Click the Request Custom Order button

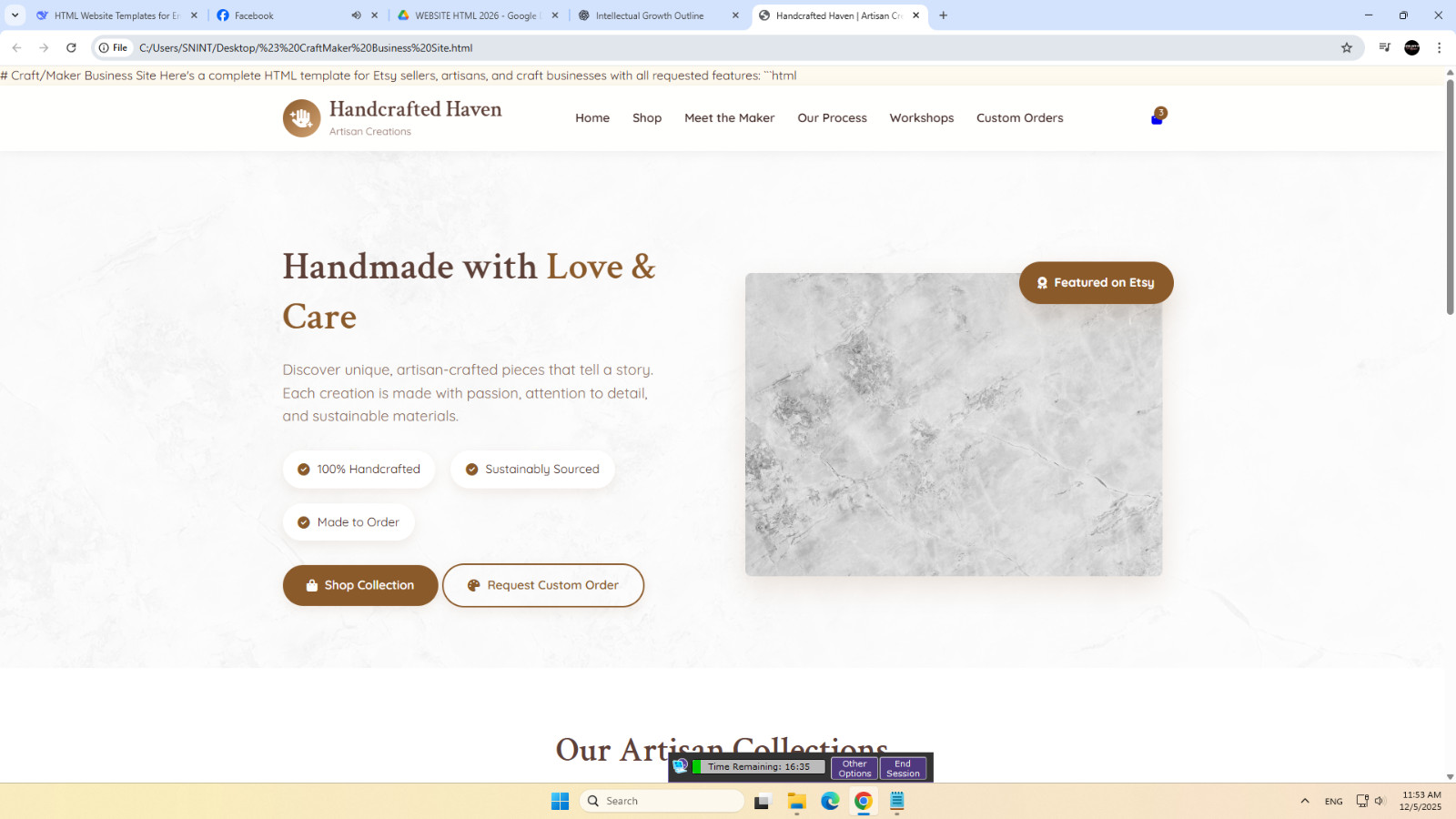(x=543, y=585)
